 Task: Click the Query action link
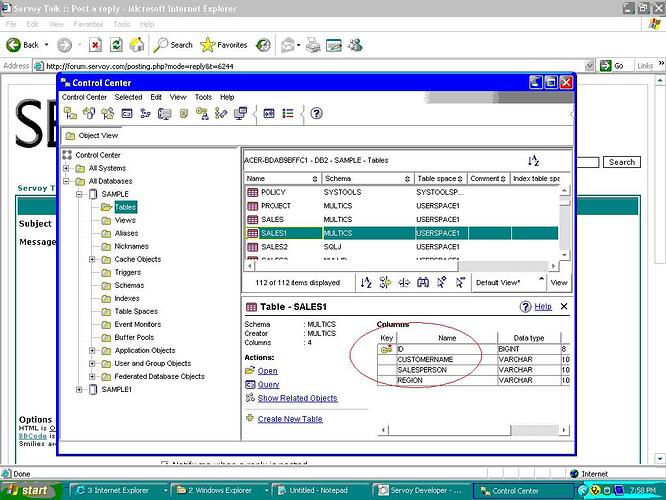tap(268, 384)
